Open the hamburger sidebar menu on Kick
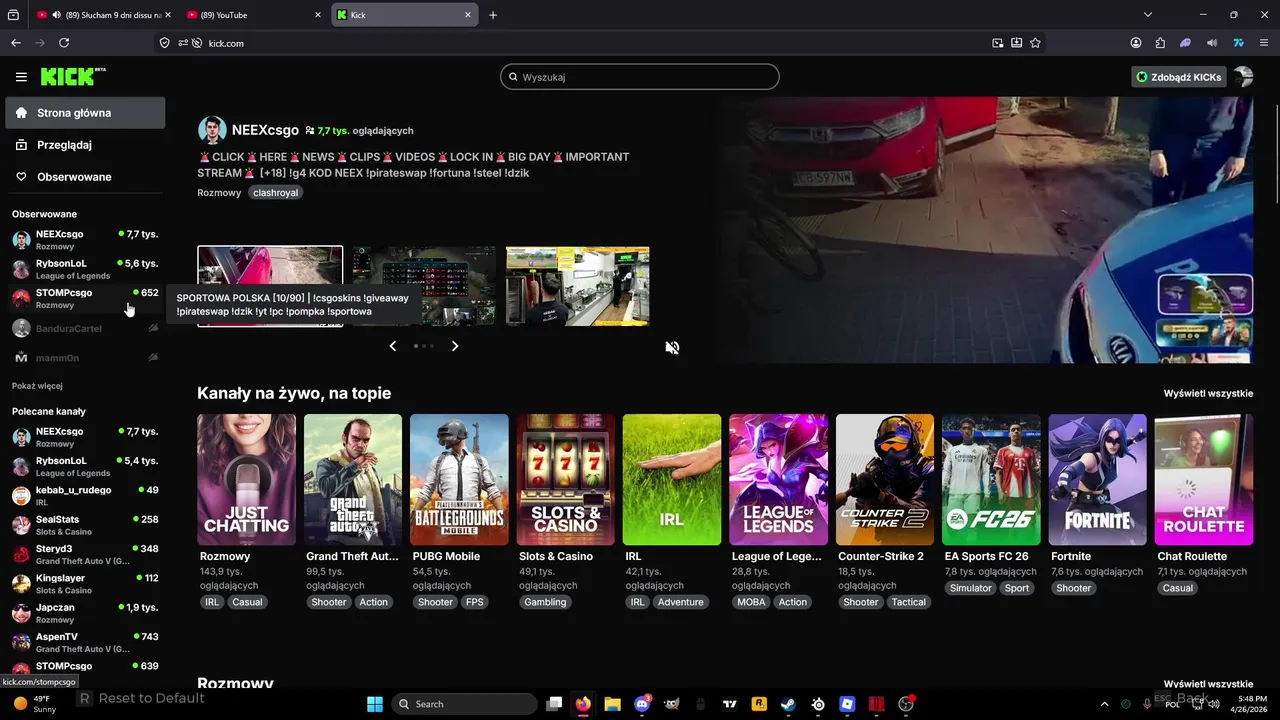 (21, 77)
